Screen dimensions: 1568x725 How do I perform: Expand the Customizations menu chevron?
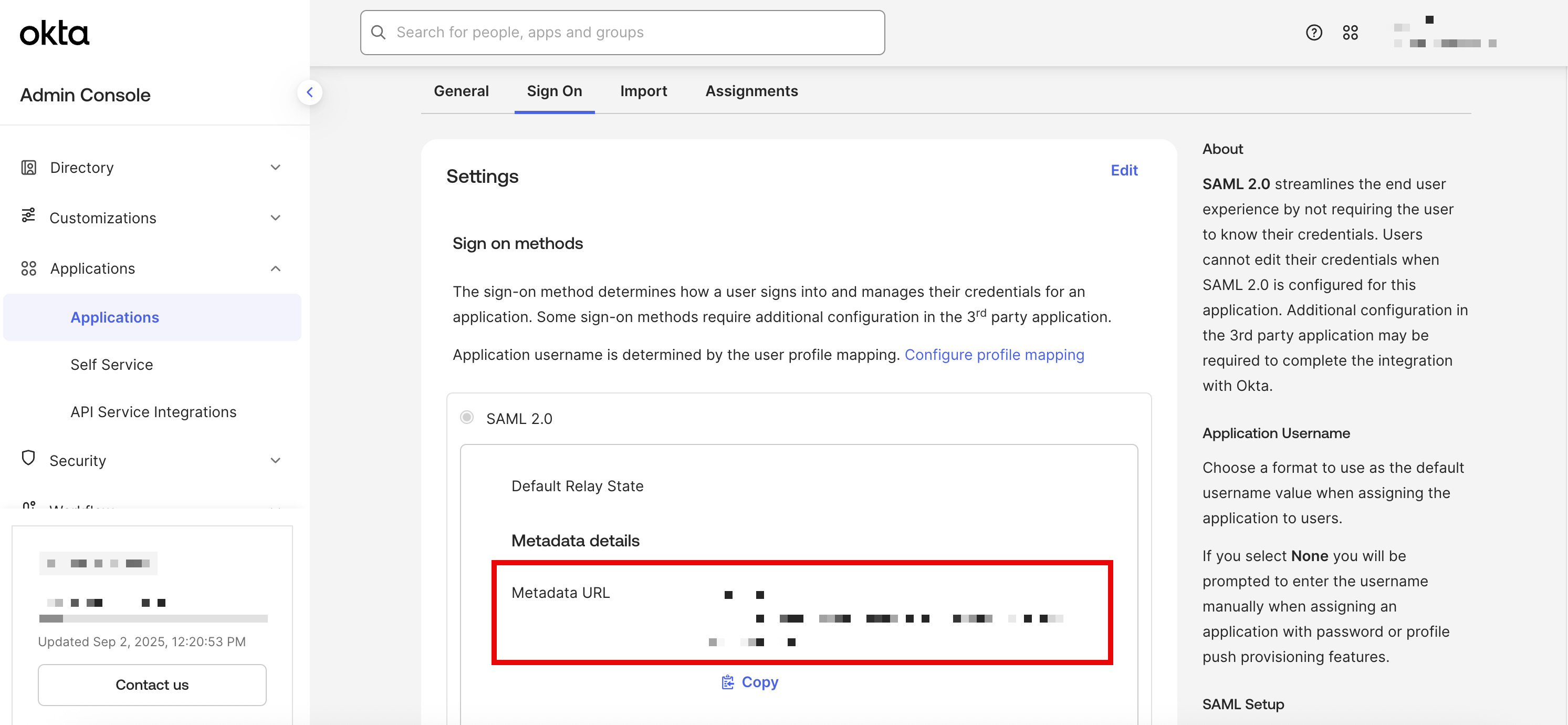276,218
